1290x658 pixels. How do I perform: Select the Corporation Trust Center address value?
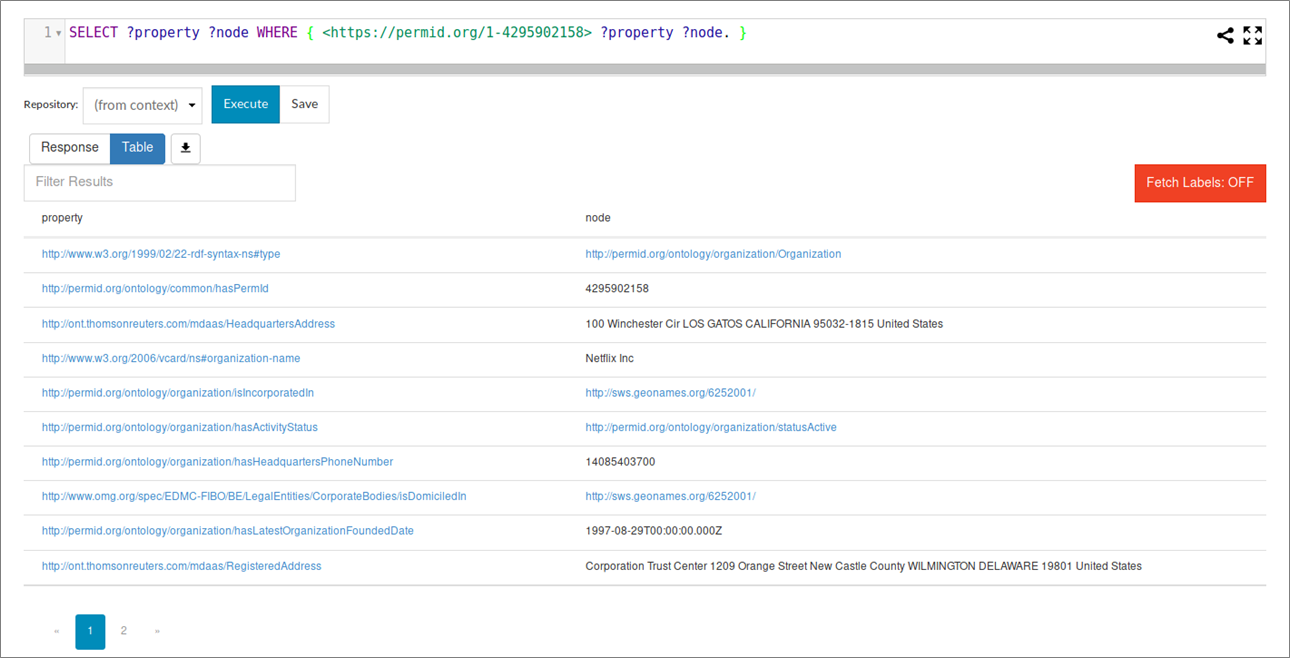coord(863,566)
